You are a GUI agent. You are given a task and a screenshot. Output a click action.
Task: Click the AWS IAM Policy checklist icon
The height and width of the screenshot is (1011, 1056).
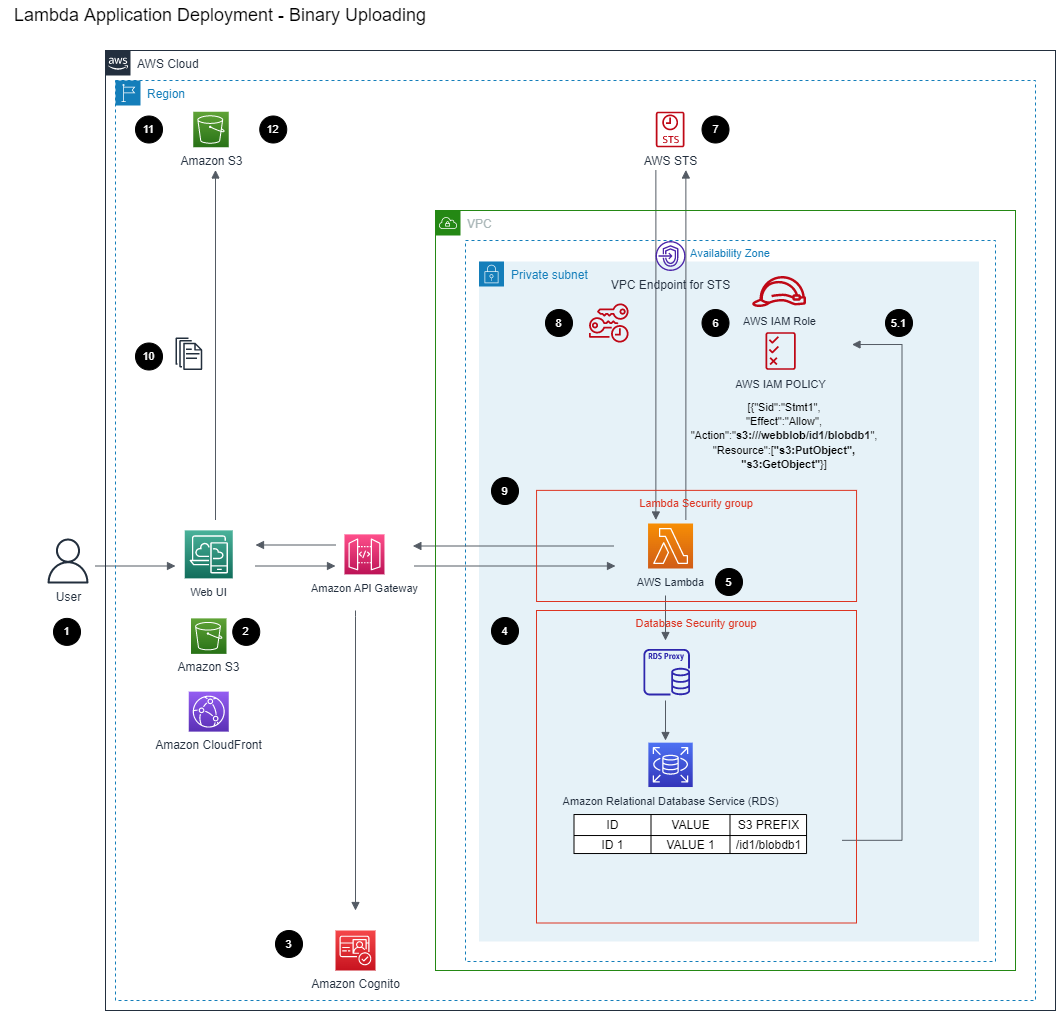(780, 352)
